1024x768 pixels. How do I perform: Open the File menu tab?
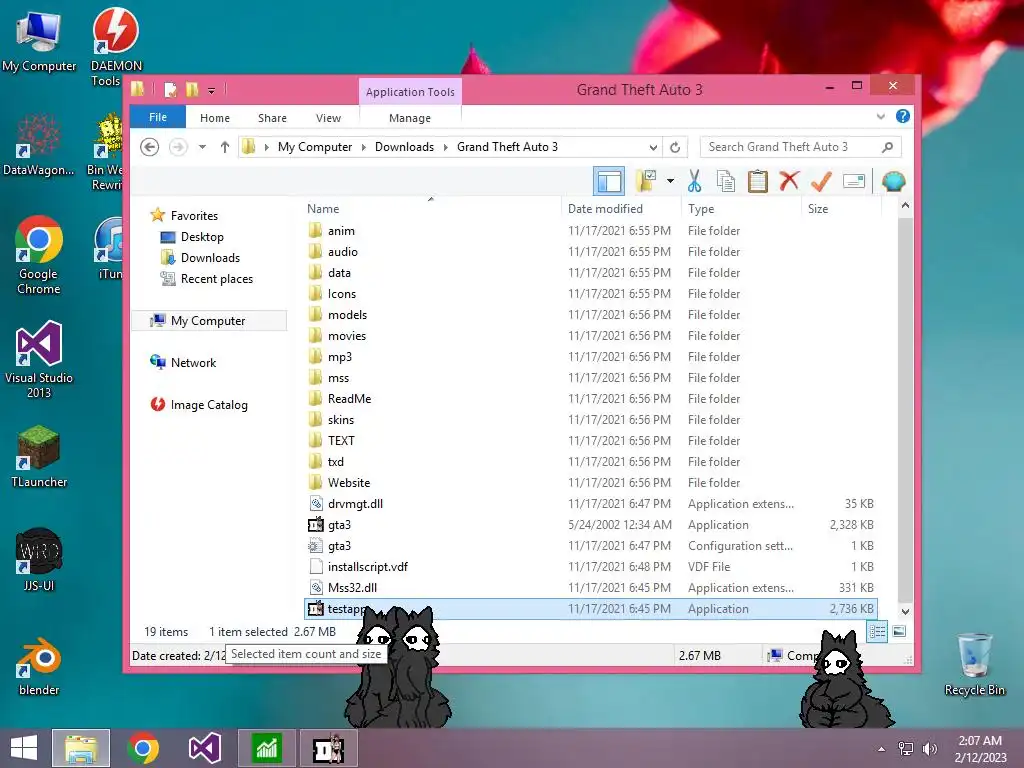[x=158, y=117]
